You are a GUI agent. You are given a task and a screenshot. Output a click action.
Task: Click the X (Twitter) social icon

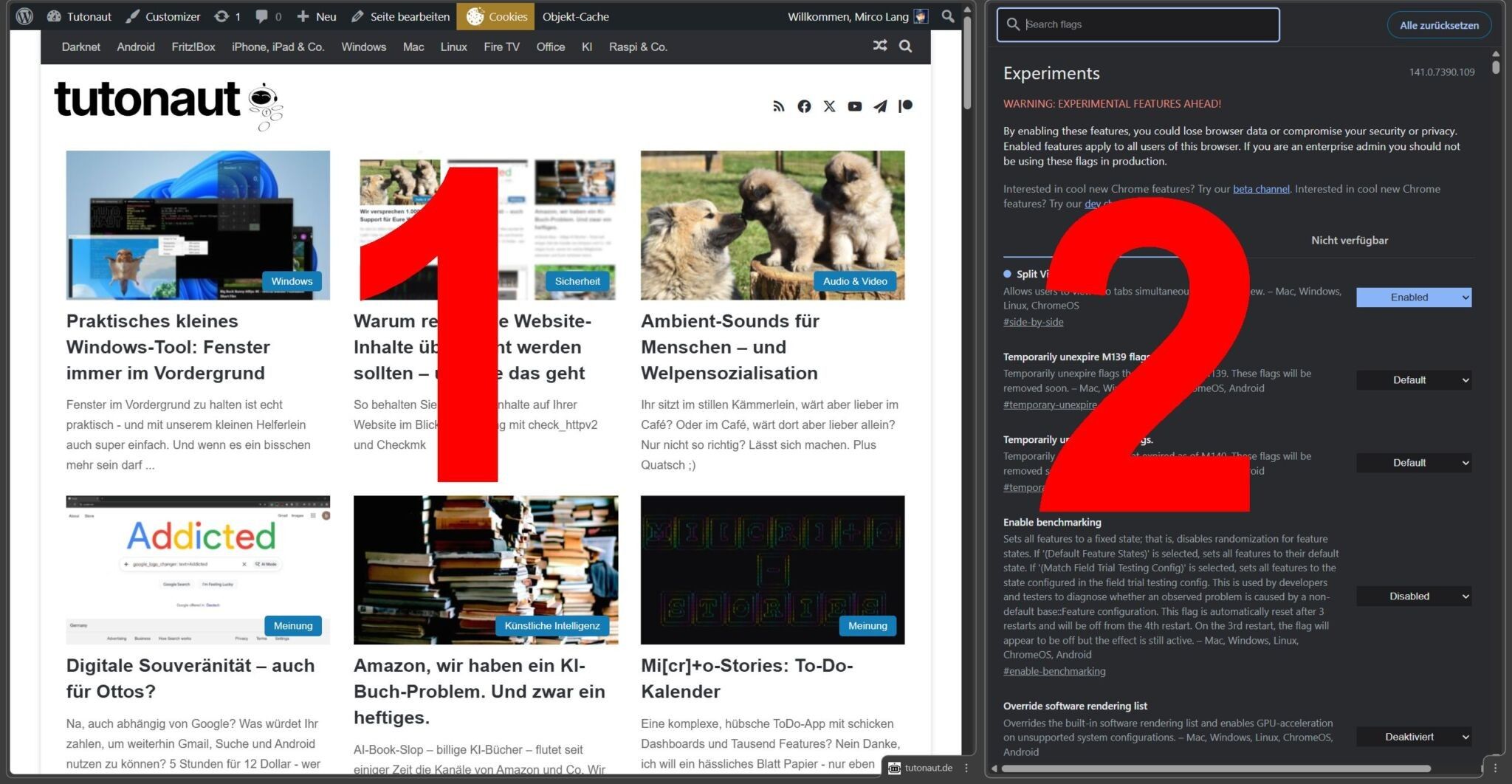pyautogui.click(x=829, y=106)
